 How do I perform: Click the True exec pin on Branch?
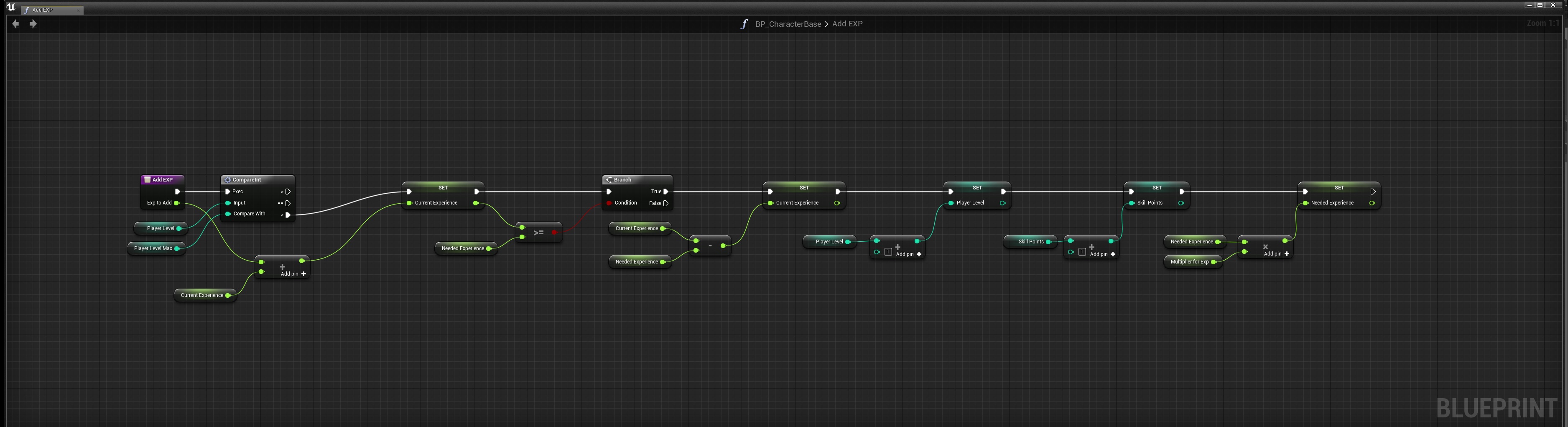(666, 191)
